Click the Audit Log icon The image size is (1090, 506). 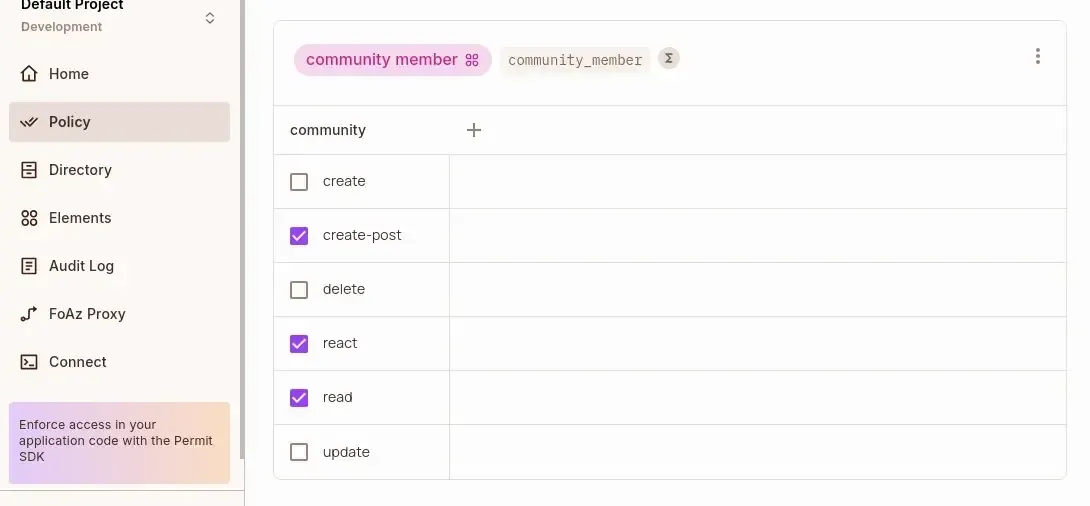(x=29, y=266)
